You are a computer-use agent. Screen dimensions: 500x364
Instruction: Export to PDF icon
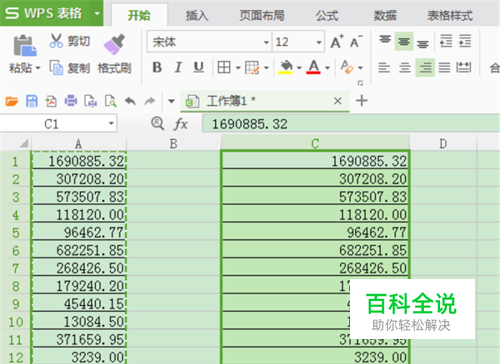[x=51, y=101]
